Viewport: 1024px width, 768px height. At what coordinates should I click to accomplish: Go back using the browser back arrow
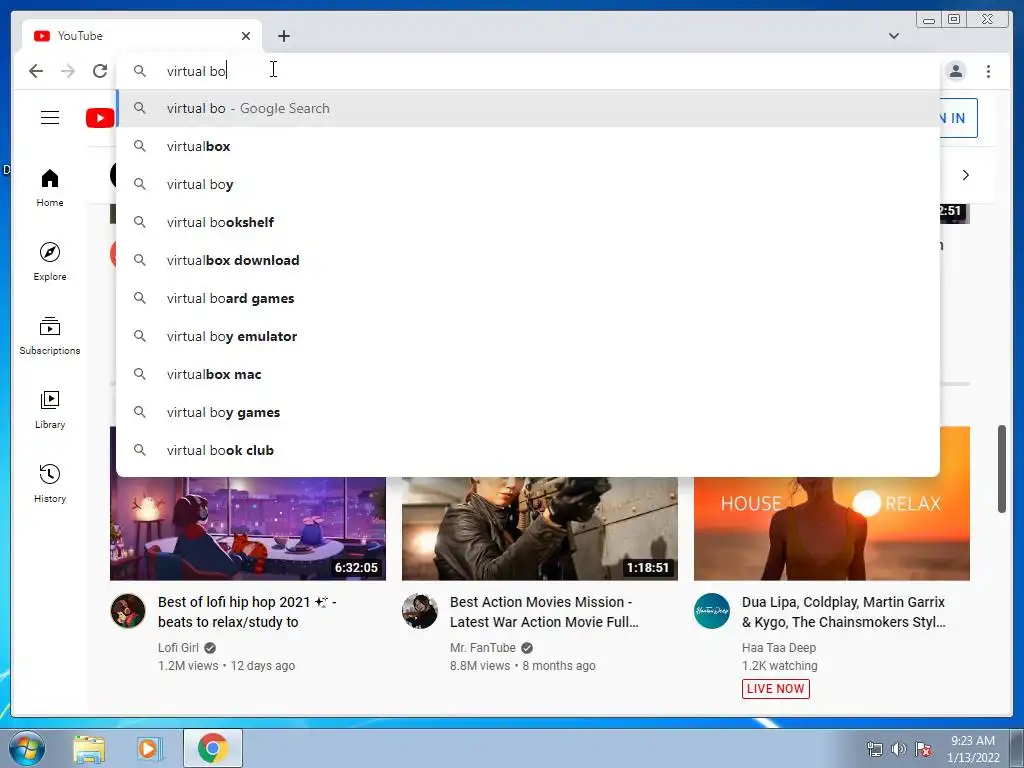(x=36, y=71)
